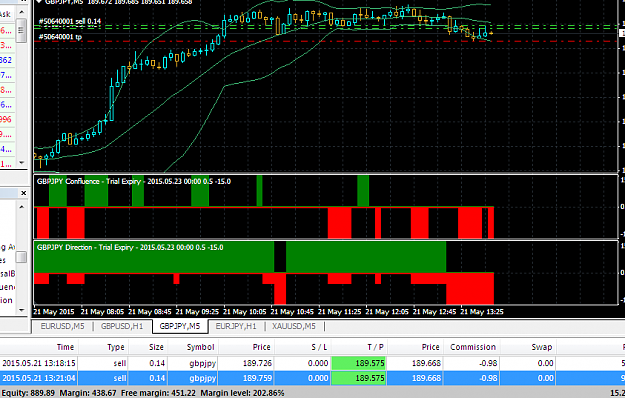Sort trades by the Type column header
The image size is (625, 398).
point(104,347)
